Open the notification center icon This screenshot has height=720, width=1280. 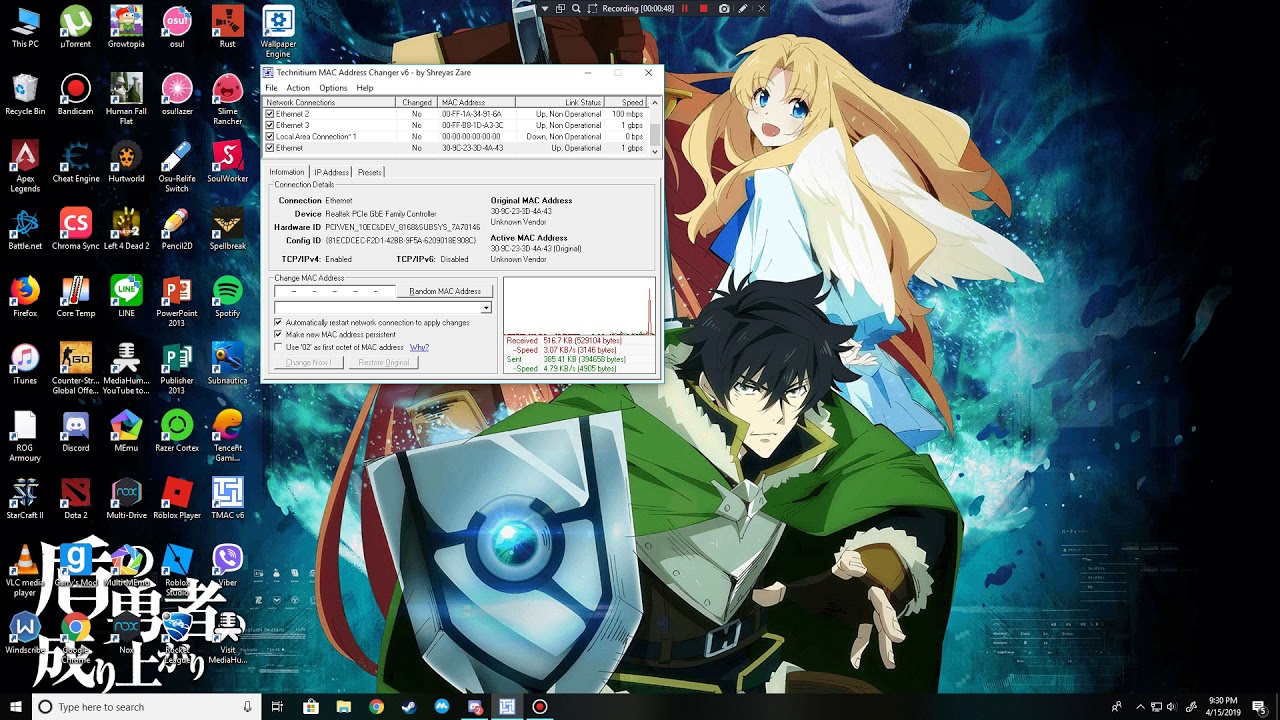1260,707
